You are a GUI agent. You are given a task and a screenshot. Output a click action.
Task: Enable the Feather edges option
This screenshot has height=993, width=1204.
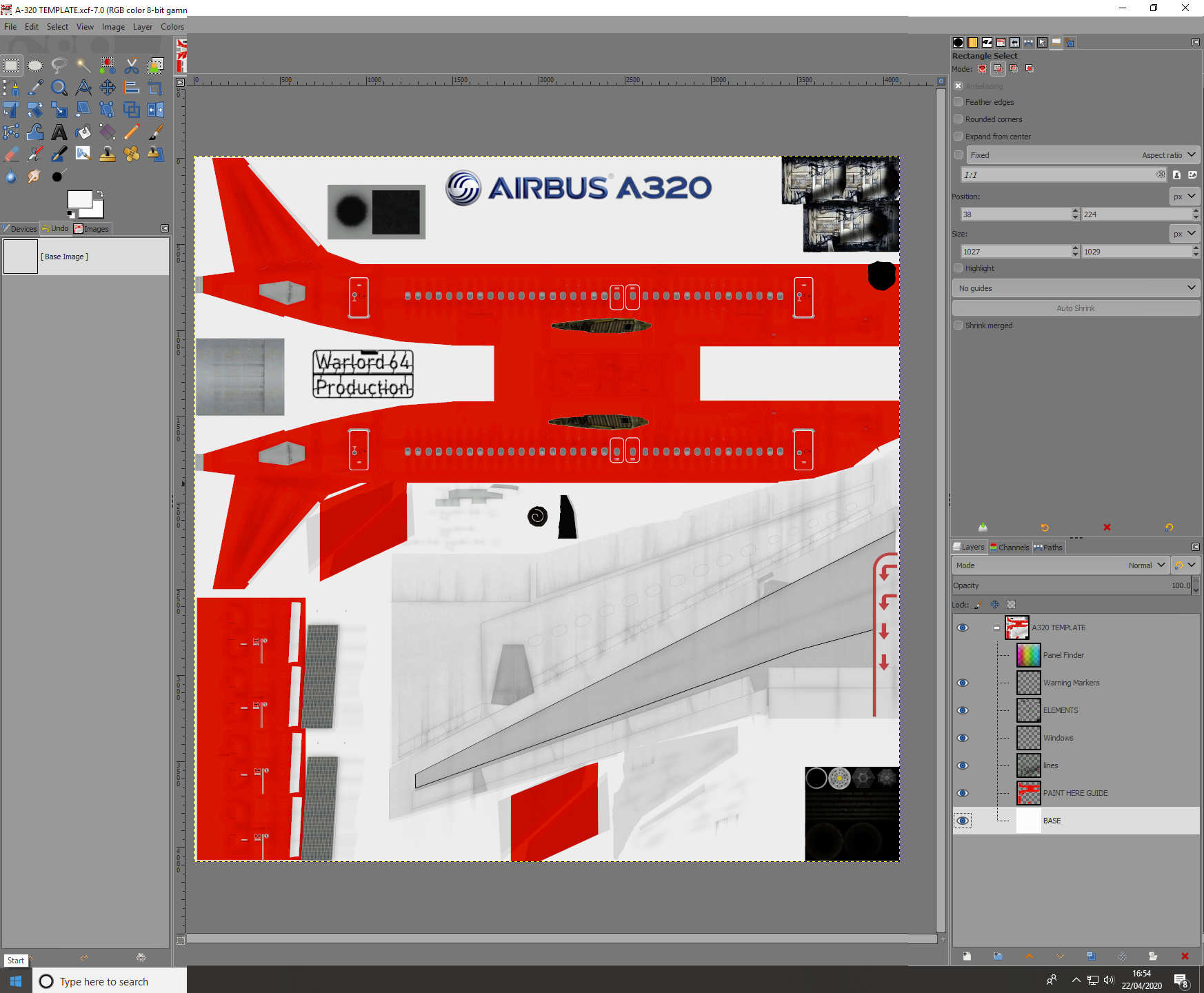(958, 101)
